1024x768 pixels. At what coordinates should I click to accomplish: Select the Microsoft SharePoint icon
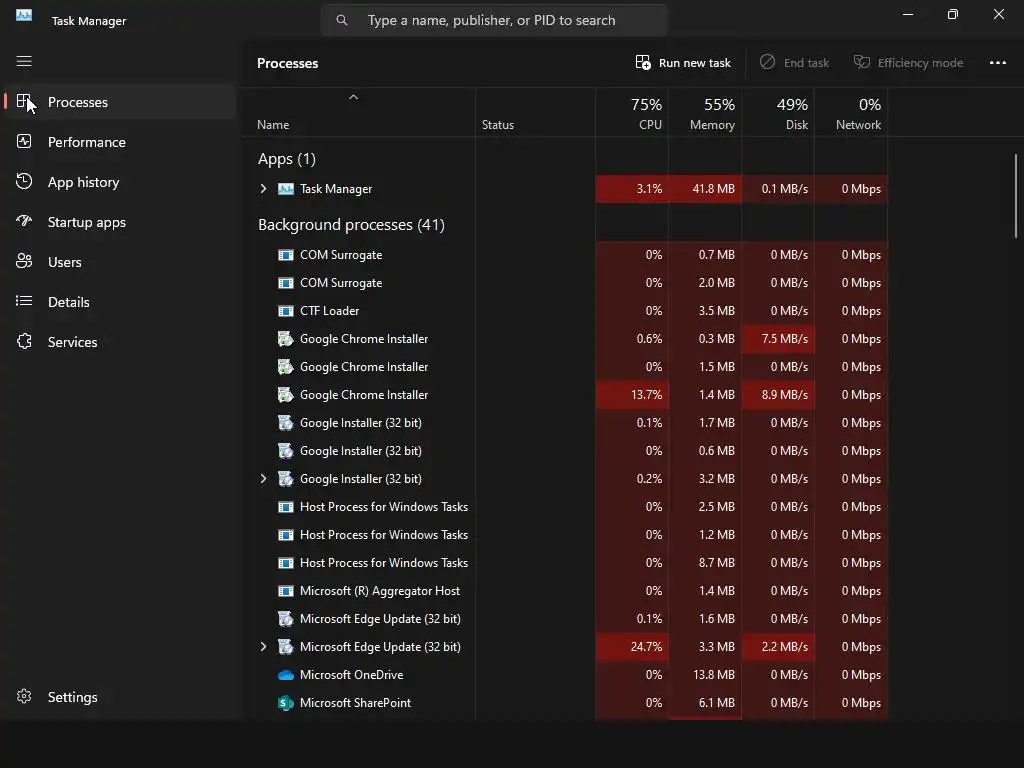click(285, 703)
